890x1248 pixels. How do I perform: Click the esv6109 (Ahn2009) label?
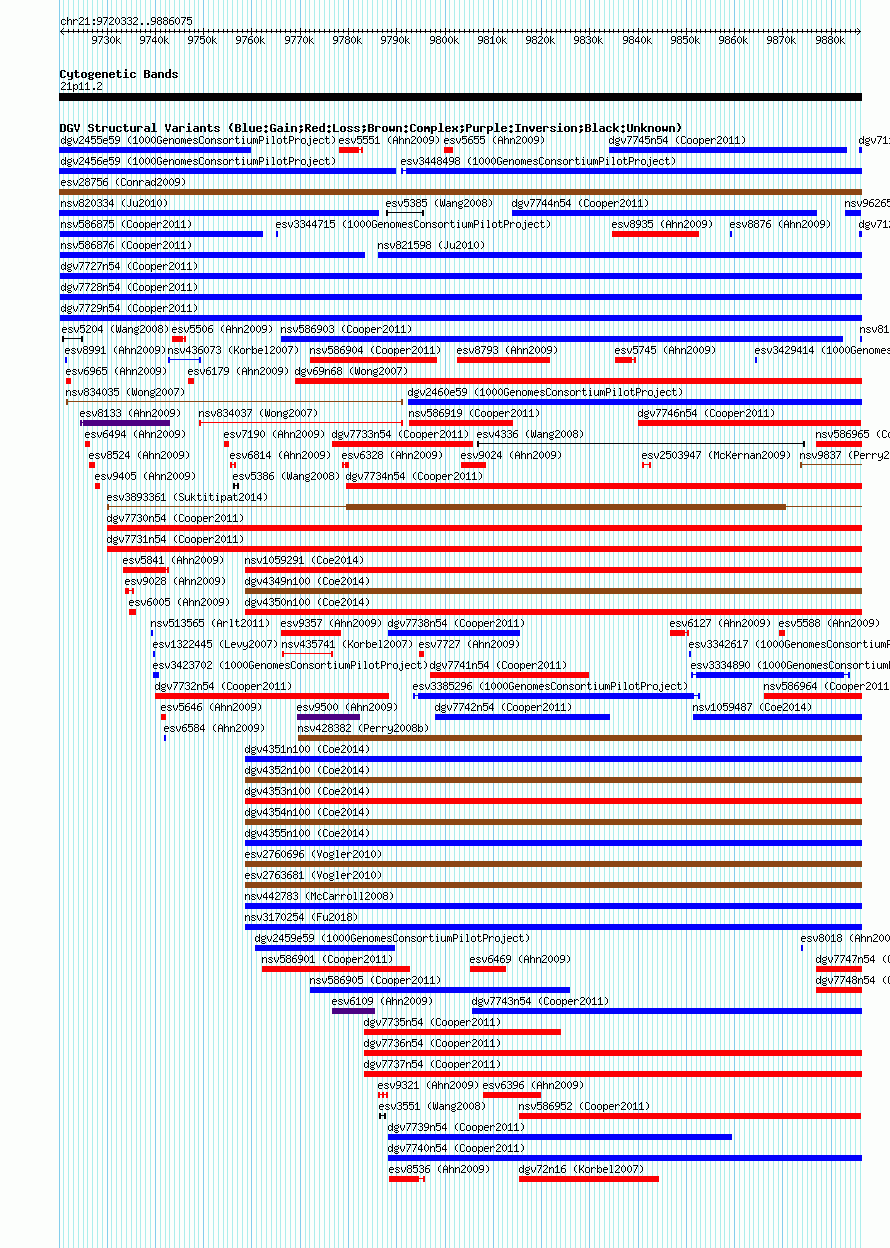point(382,1001)
